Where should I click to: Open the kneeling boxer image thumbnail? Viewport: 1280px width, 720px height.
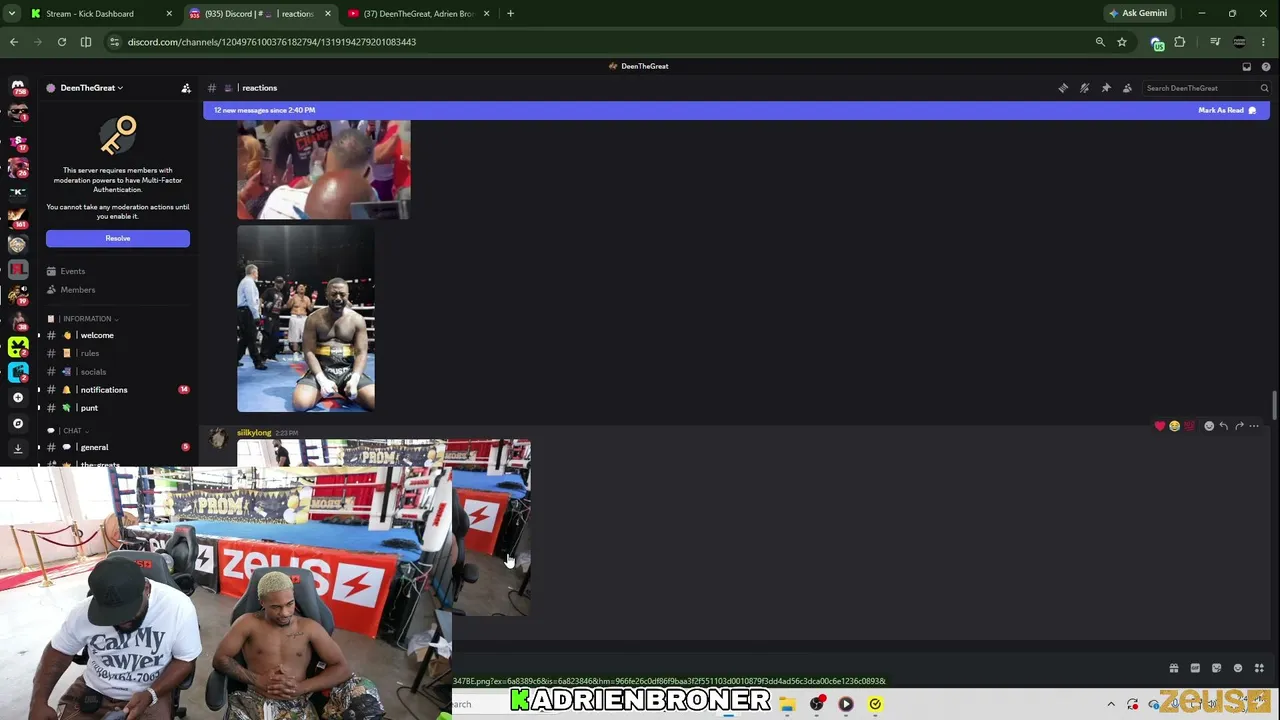(306, 318)
